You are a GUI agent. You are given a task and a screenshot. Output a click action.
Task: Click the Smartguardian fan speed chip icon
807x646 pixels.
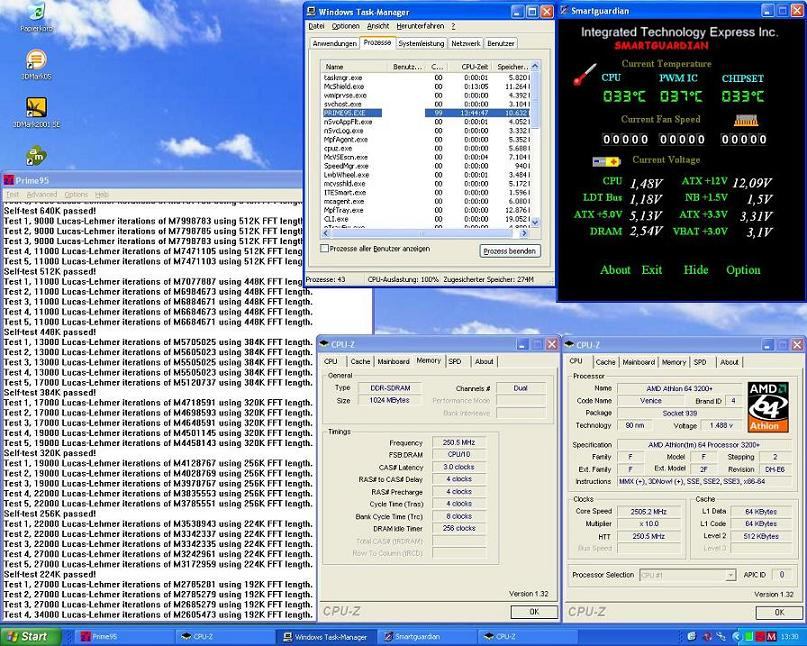click(746, 120)
